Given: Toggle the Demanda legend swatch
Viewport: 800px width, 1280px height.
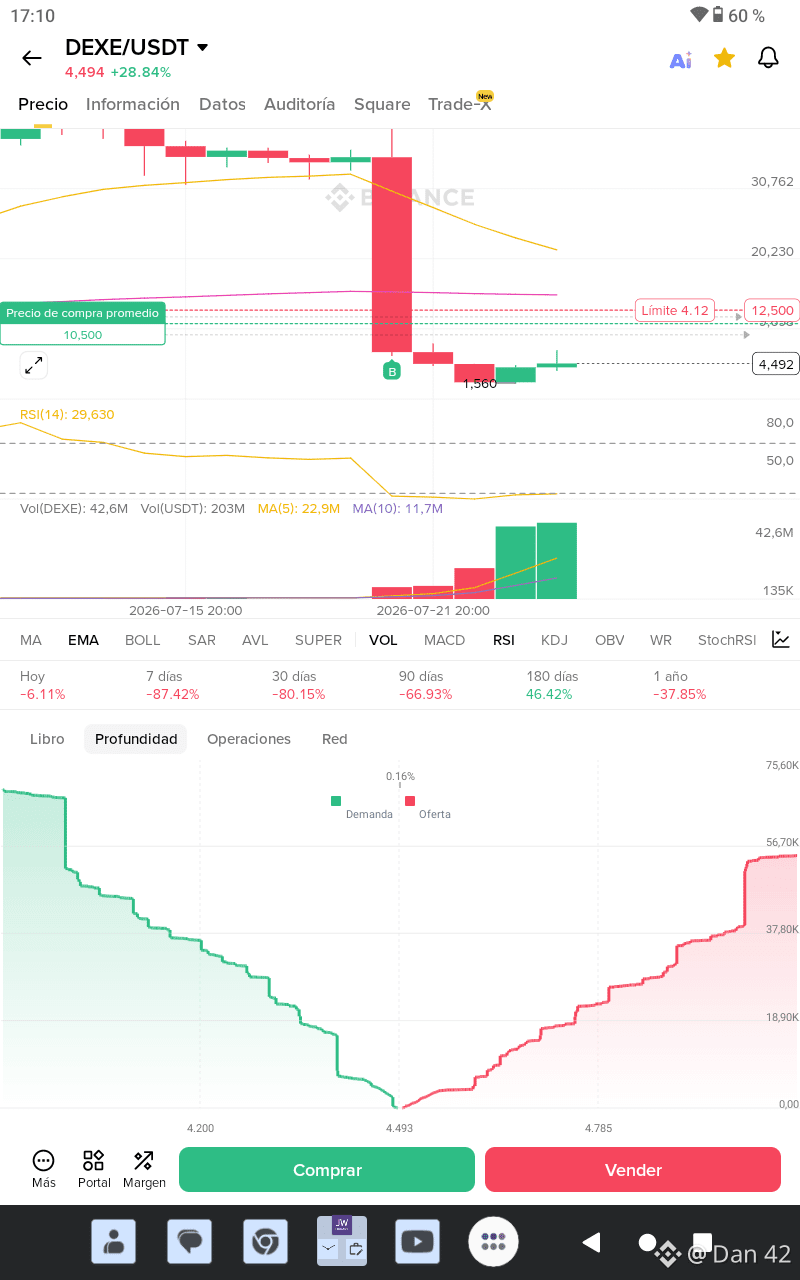Looking at the screenshot, I should (x=336, y=800).
